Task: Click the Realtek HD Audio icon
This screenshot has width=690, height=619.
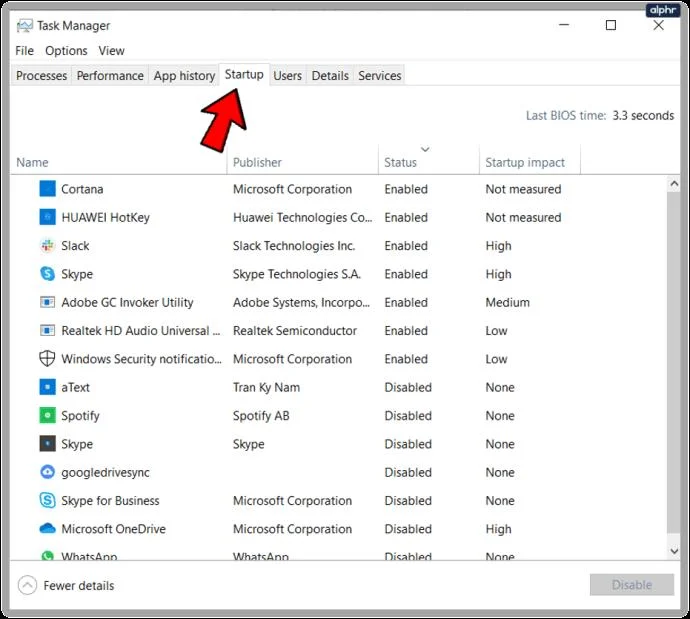Action: tap(48, 330)
